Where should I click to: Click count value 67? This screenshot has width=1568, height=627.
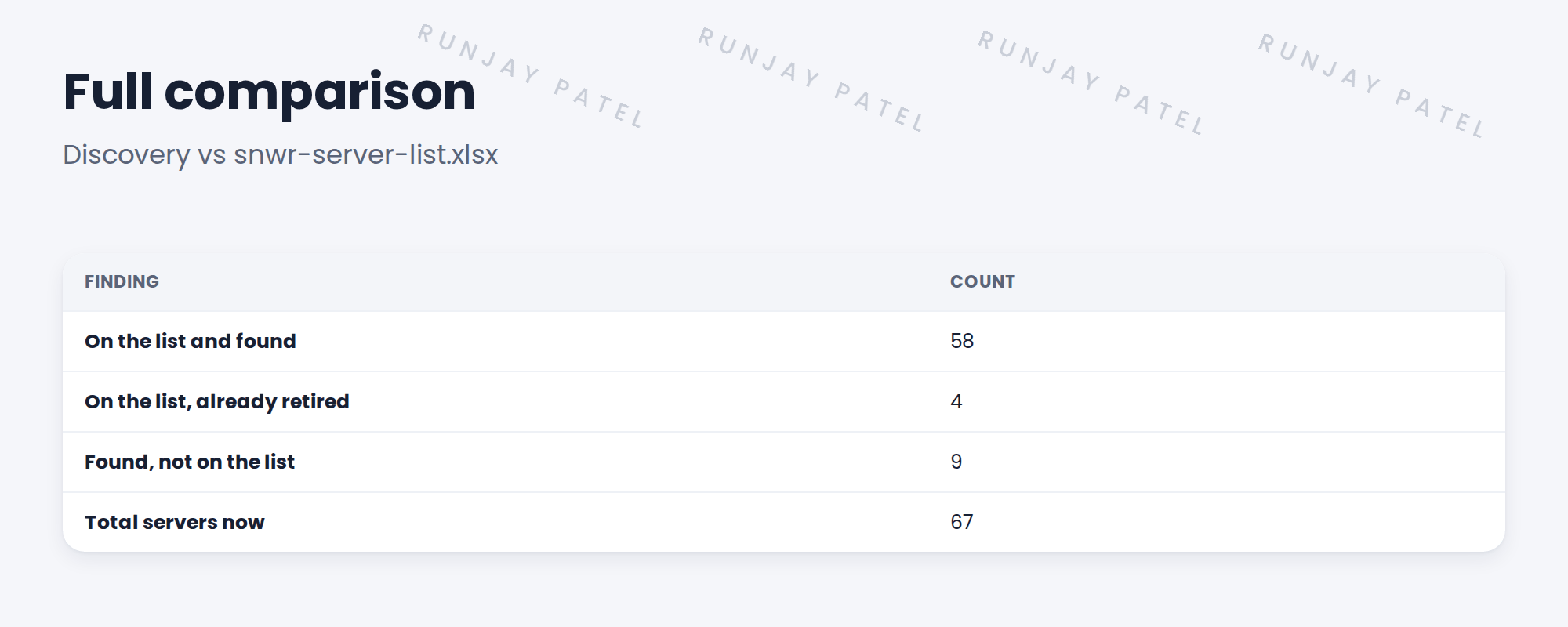click(x=962, y=522)
